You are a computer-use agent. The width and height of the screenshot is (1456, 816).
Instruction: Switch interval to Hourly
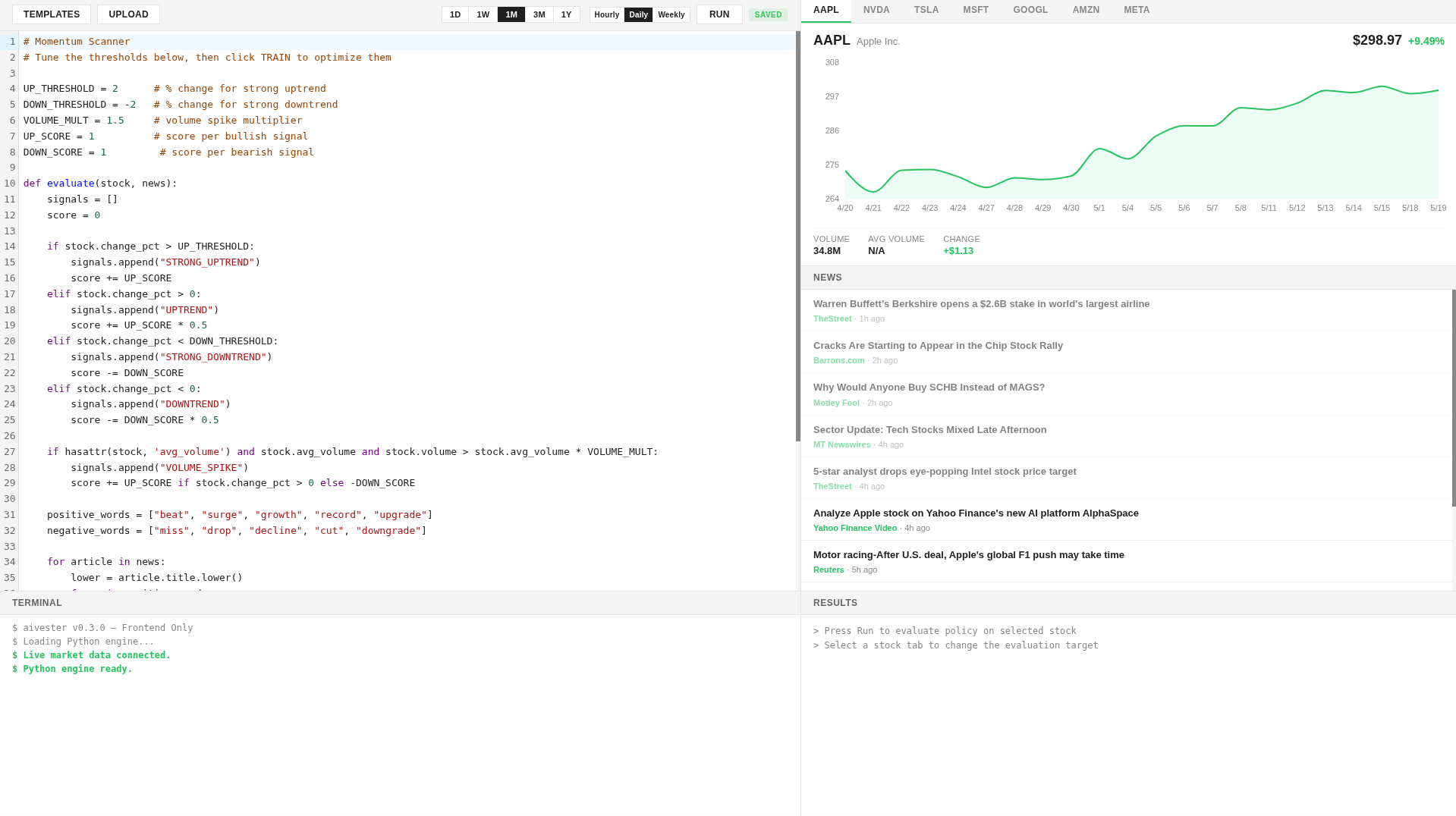pos(607,14)
